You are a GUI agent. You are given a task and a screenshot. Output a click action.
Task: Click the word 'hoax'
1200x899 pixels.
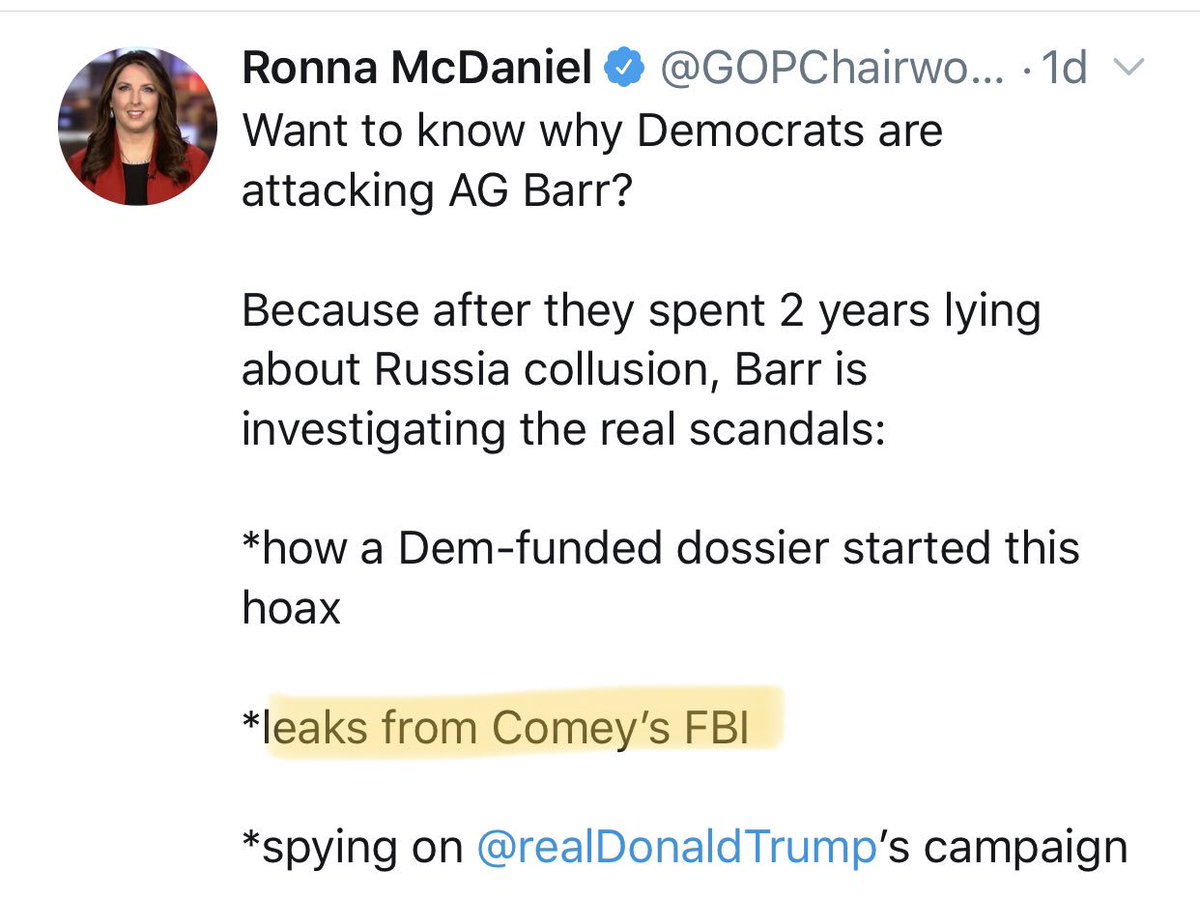click(292, 609)
